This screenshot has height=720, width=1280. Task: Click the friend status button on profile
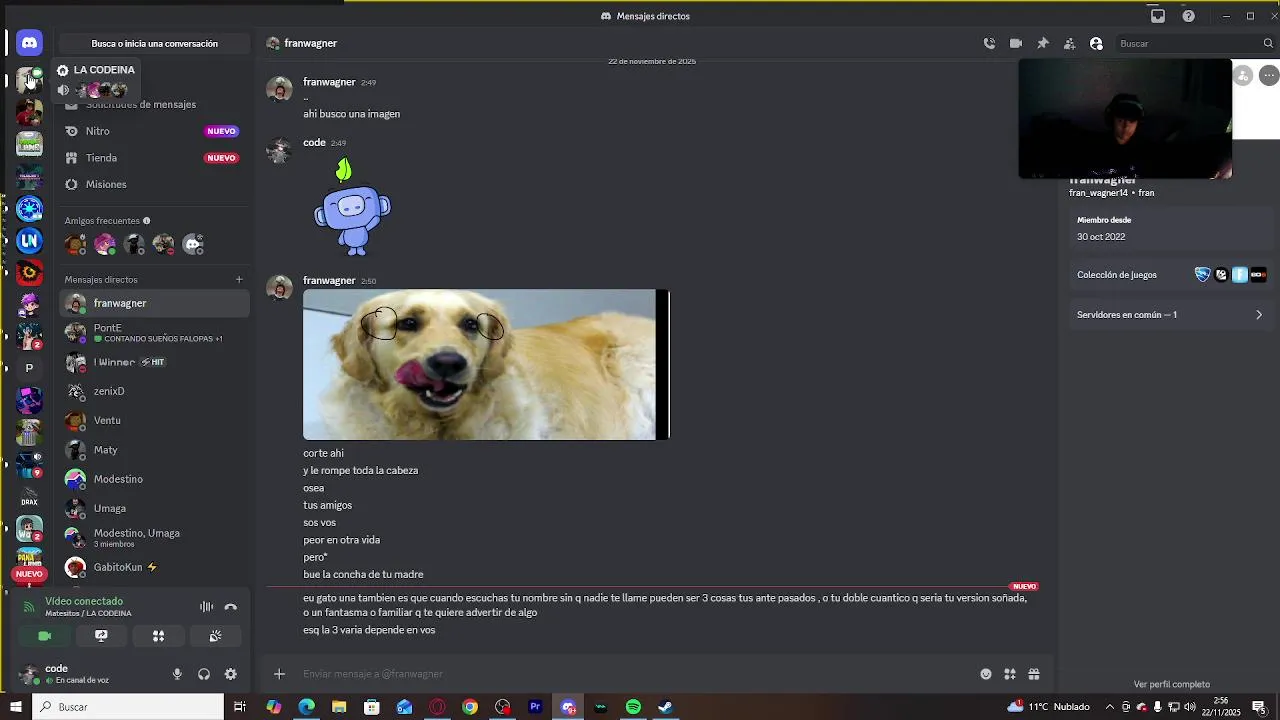click(1243, 75)
